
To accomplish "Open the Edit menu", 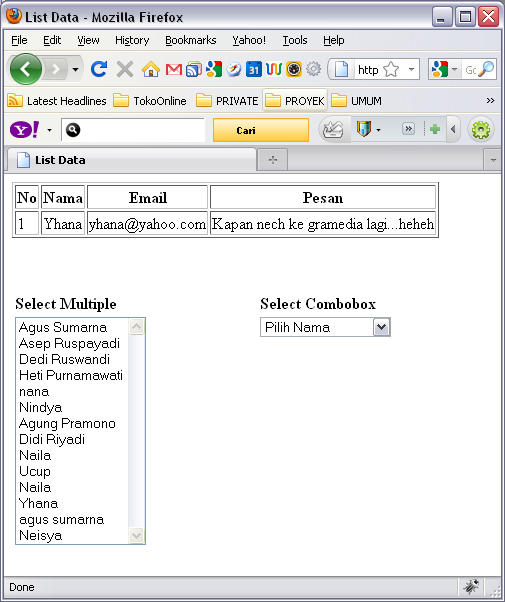I will click(x=52, y=40).
